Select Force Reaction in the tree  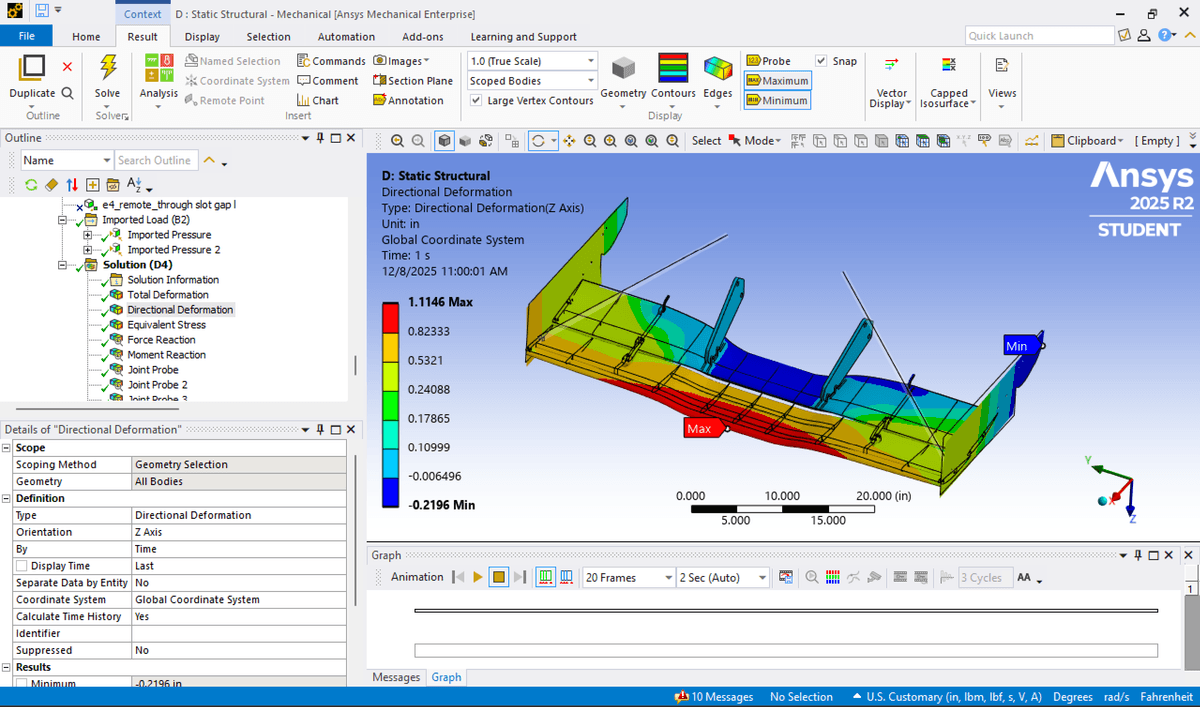point(161,340)
